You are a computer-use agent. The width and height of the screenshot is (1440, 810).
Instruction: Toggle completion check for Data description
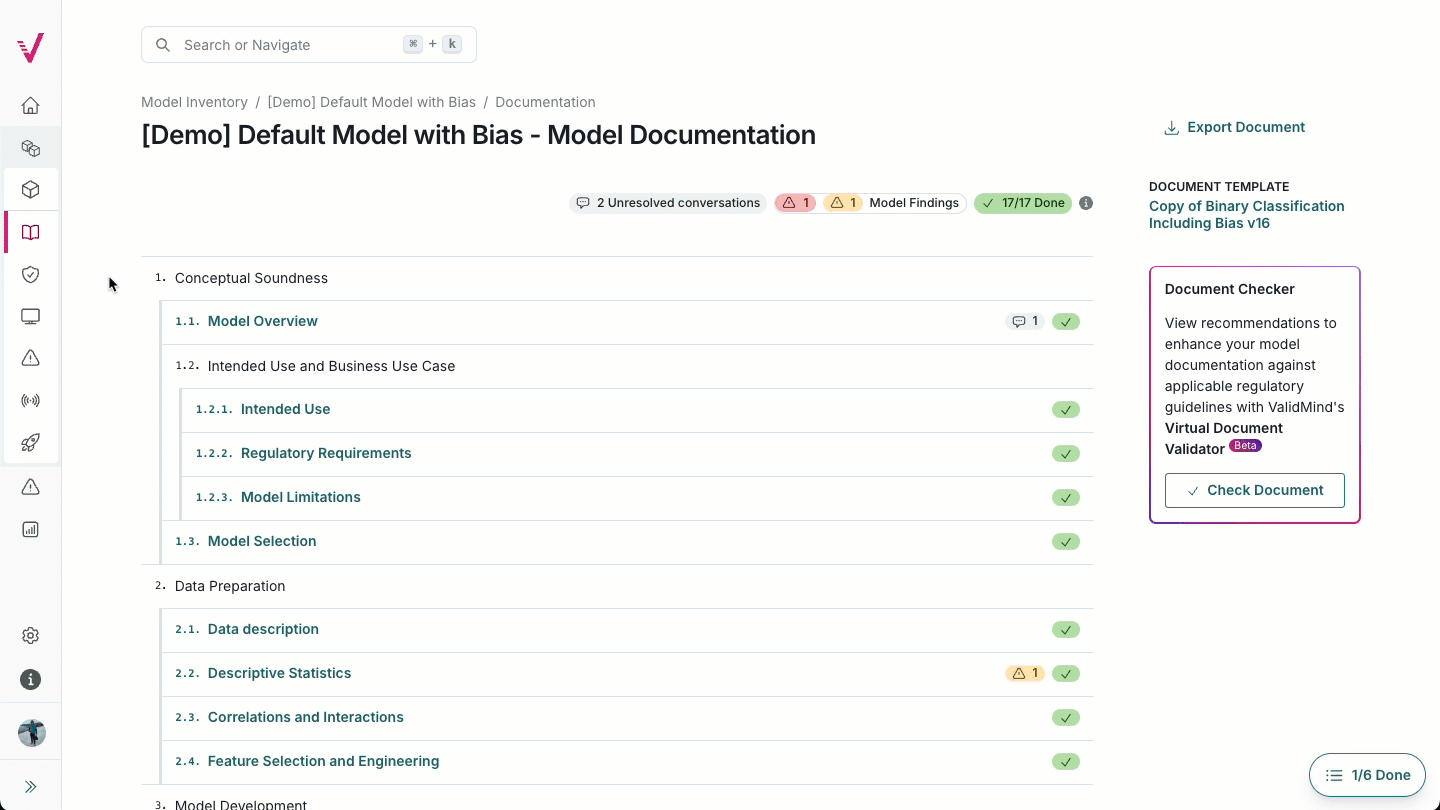[1065, 629]
